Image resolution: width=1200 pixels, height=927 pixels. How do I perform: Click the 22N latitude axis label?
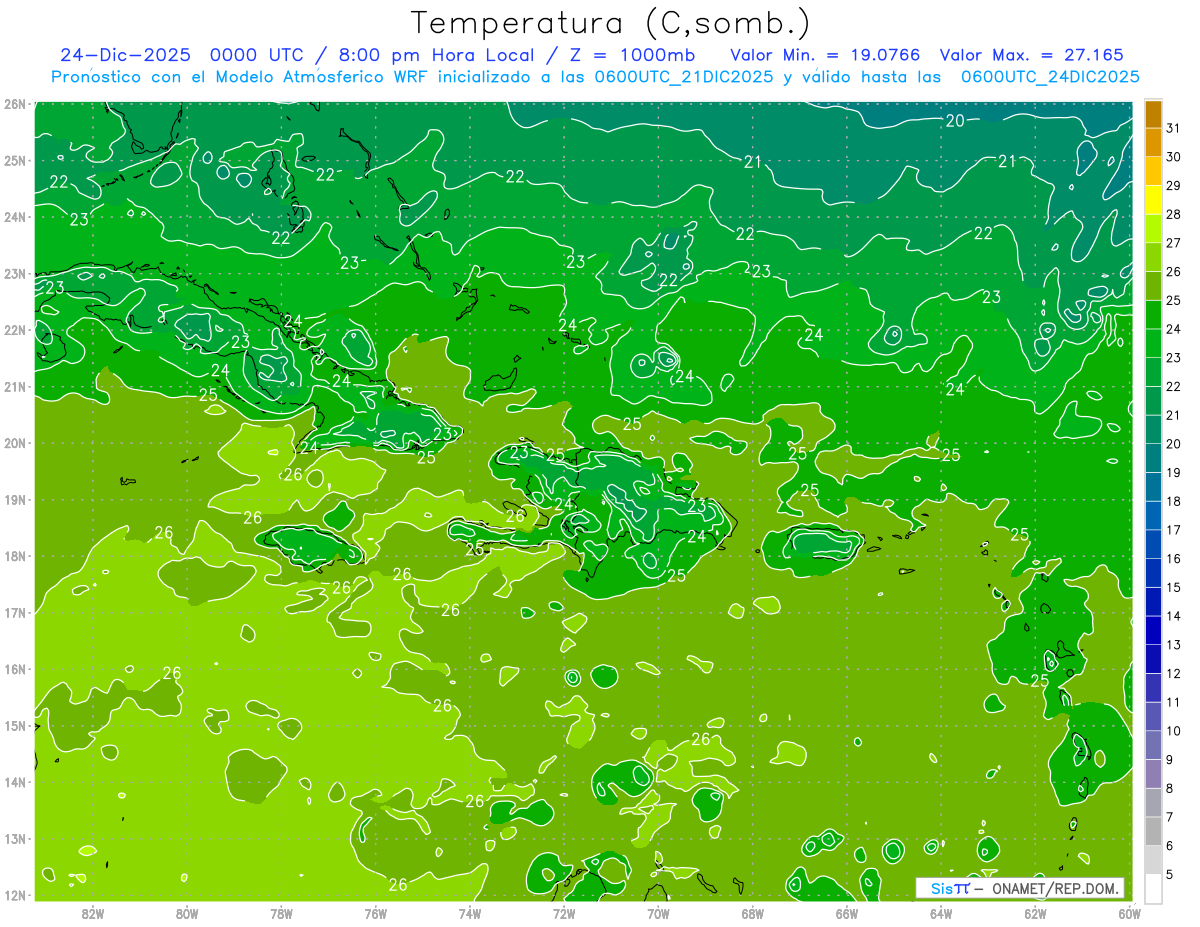point(15,330)
